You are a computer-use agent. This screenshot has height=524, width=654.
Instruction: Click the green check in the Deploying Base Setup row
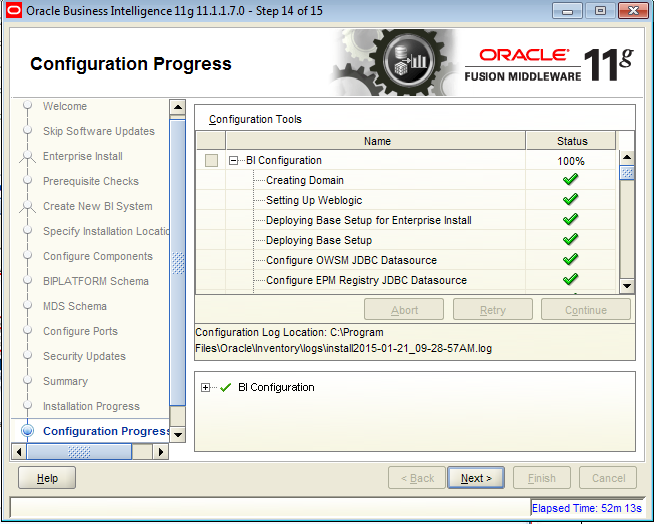click(570, 239)
